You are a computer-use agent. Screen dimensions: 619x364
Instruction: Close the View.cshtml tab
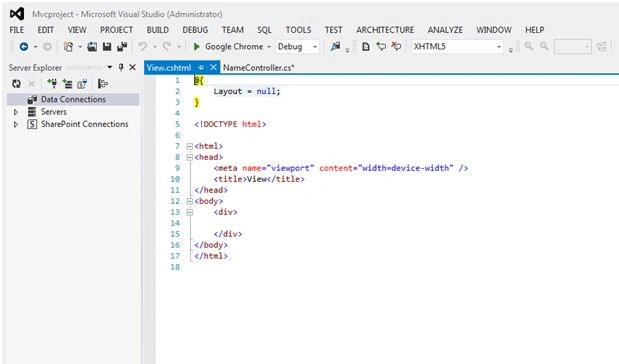pos(213,68)
